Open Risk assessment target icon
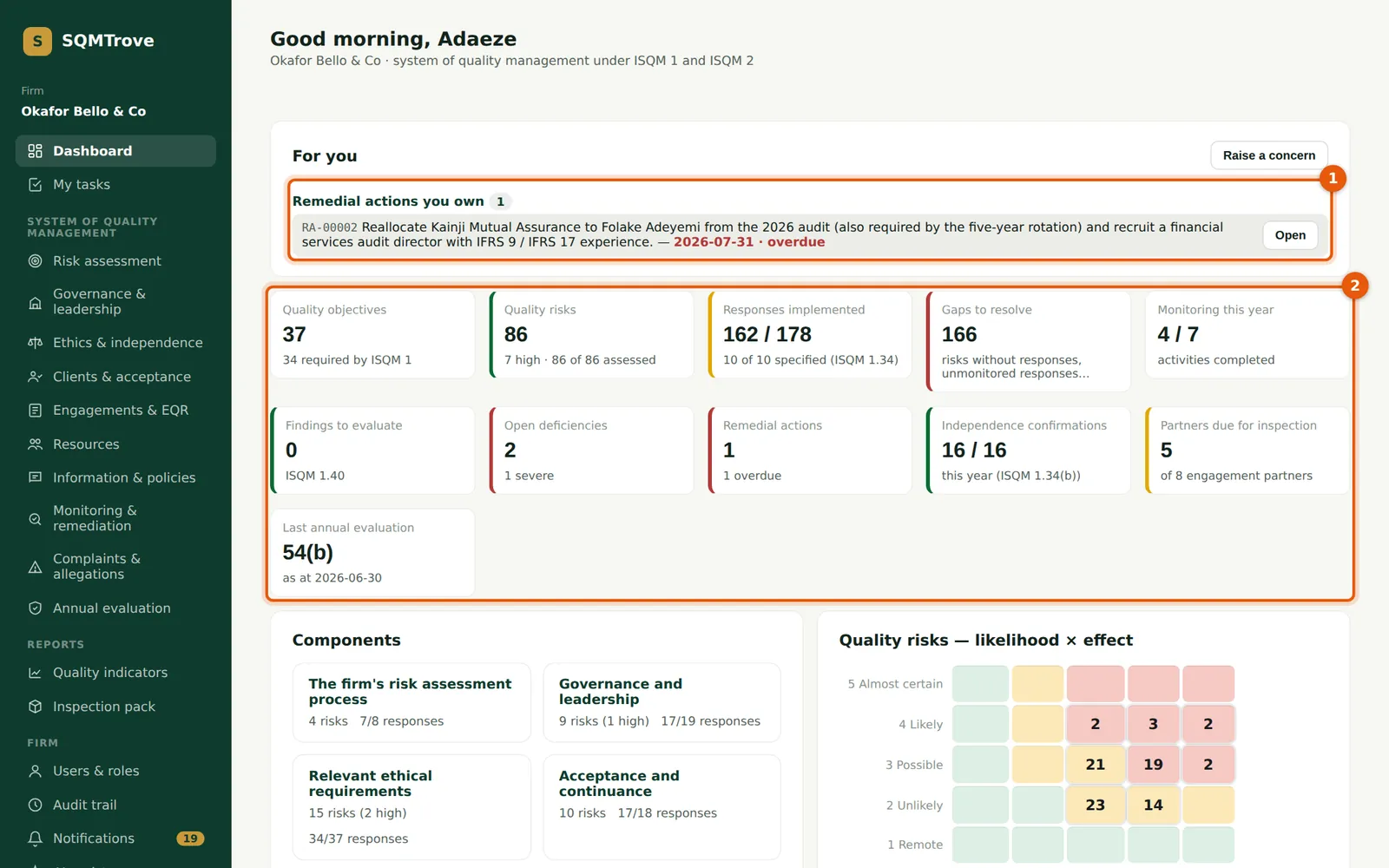 pyautogui.click(x=35, y=261)
